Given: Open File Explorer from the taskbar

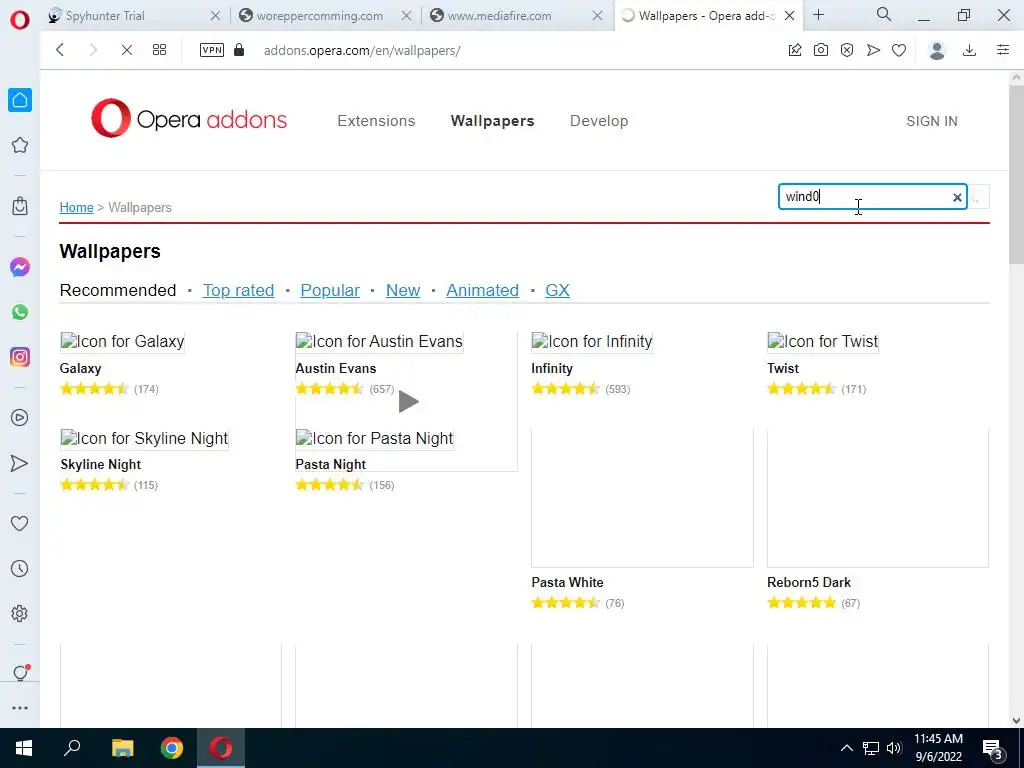Looking at the screenshot, I should (122, 748).
